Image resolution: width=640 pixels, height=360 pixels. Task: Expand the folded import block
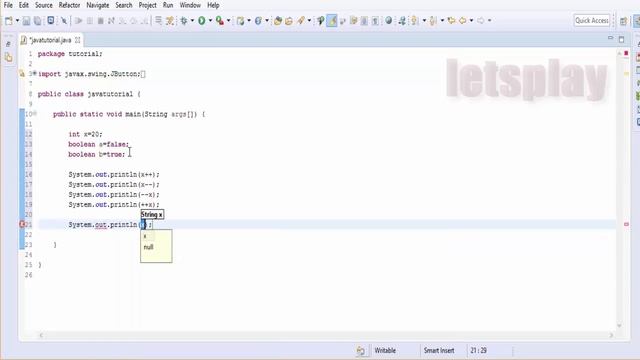pyautogui.click(x=35, y=74)
